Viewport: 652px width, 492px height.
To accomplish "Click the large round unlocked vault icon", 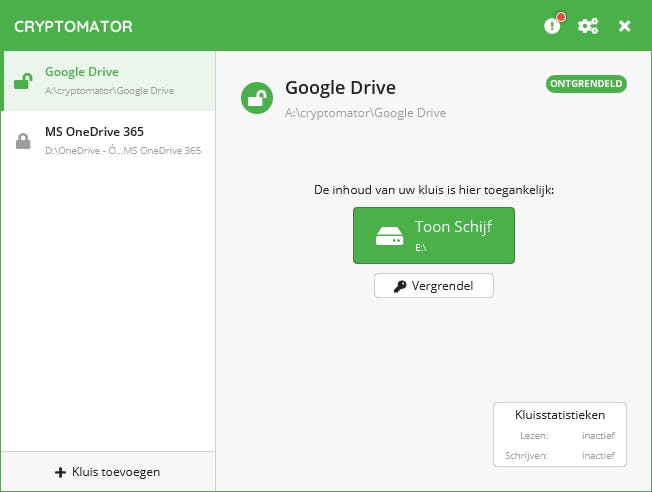I will 257,98.
